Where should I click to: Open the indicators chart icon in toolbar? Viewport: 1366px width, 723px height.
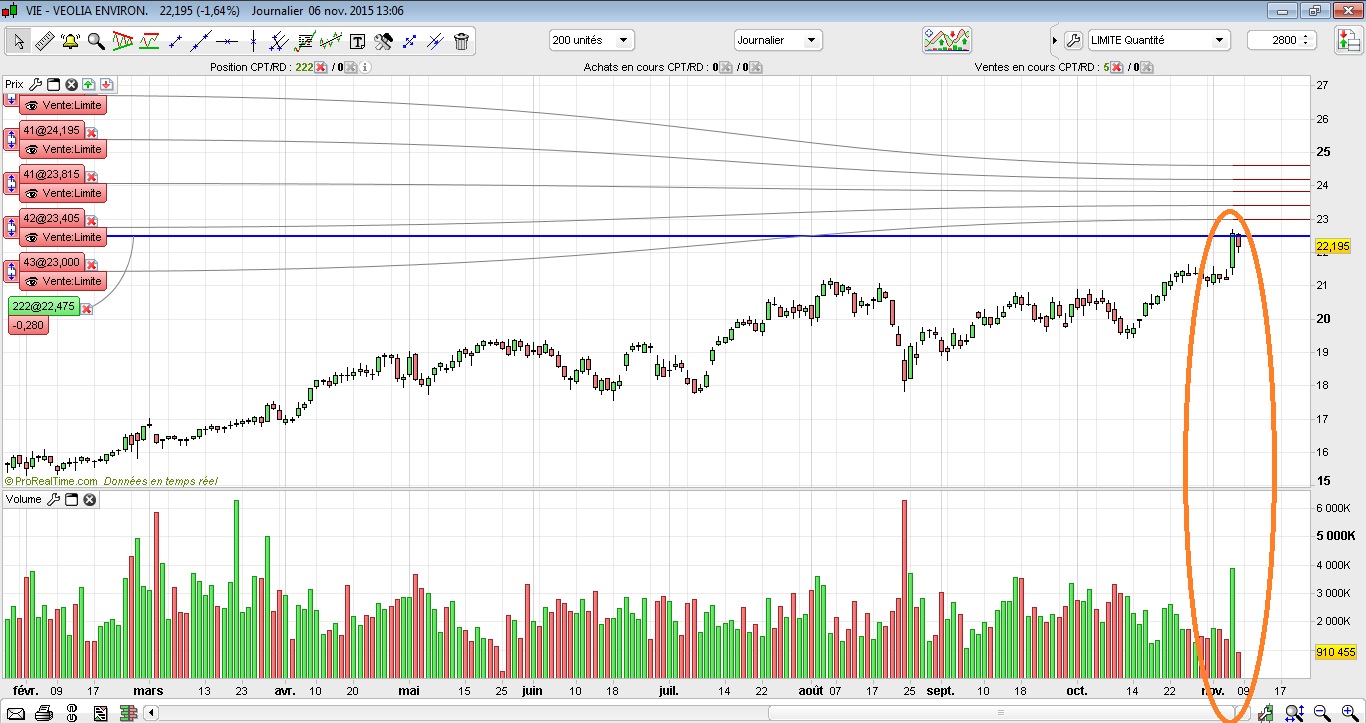pos(946,40)
